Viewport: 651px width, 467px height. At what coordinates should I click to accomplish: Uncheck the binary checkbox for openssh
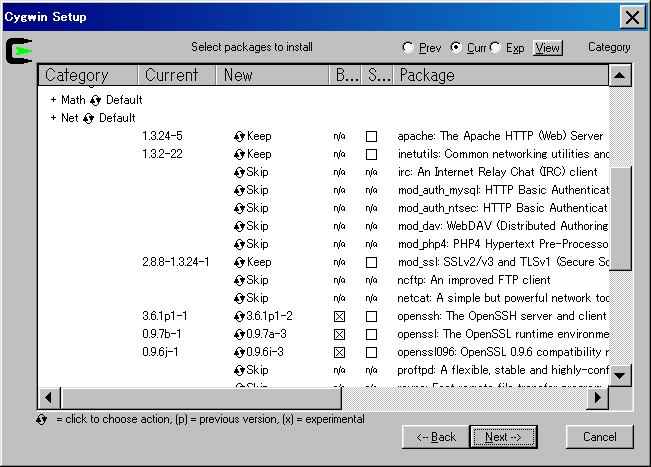click(339, 316)
